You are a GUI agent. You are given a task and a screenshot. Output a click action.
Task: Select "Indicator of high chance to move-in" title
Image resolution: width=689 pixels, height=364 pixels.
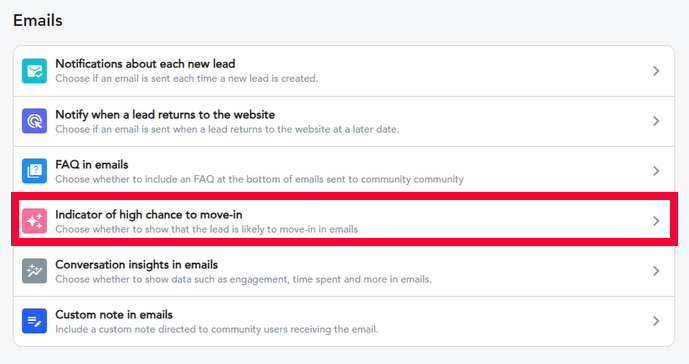point(149,215)
